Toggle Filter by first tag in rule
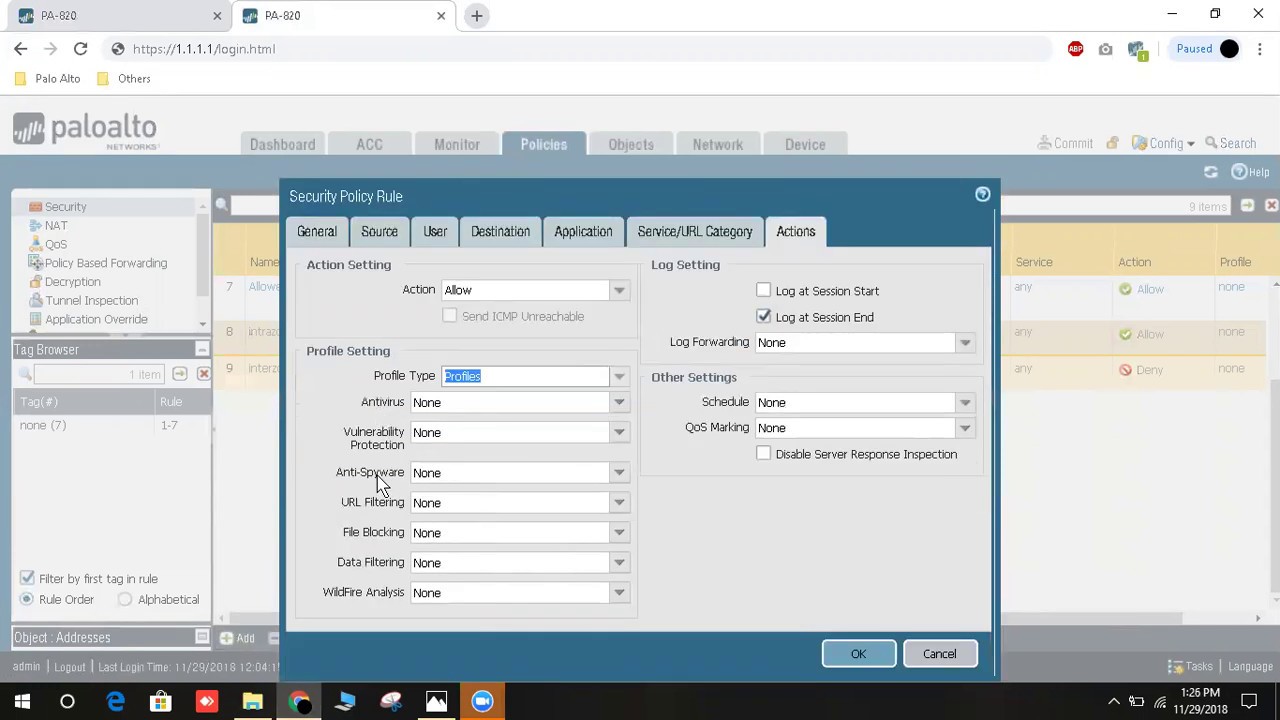The image size is (1280, 720). pos(27,578)
